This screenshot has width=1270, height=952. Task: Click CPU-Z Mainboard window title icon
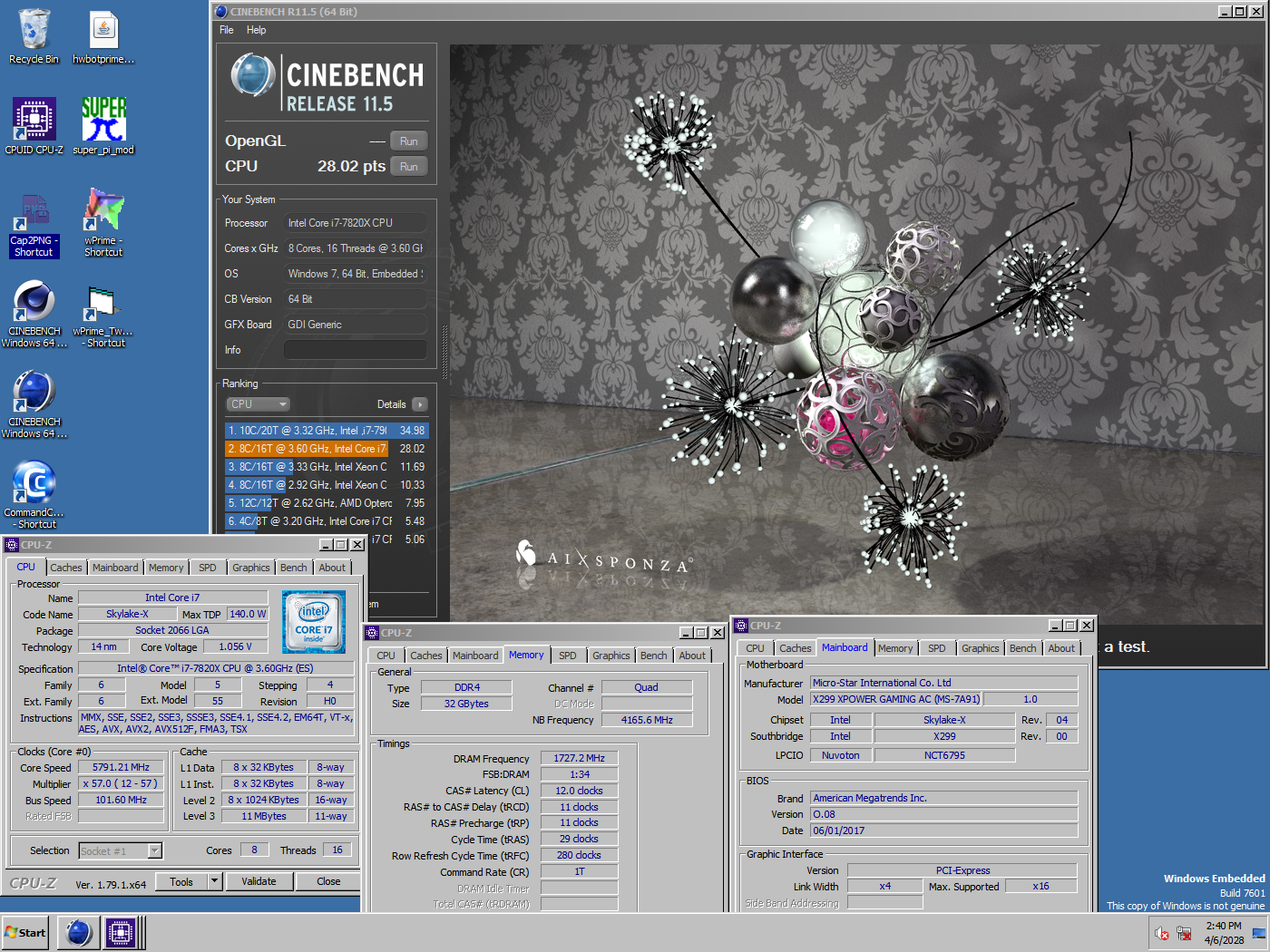[741, 626]
